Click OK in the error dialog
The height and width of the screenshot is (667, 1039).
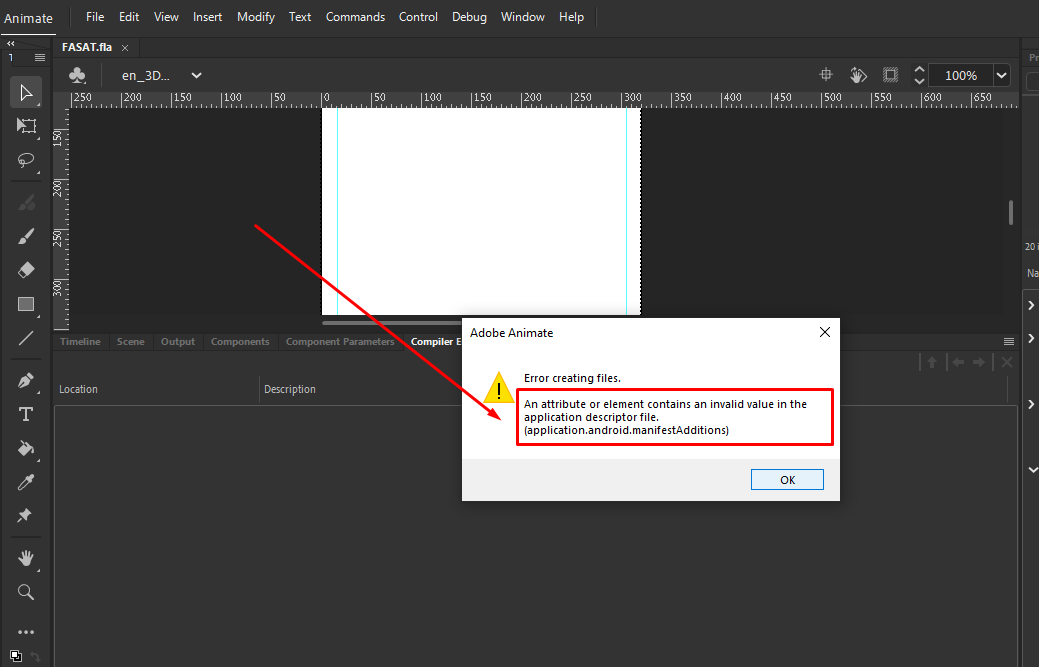click(787, 480)
